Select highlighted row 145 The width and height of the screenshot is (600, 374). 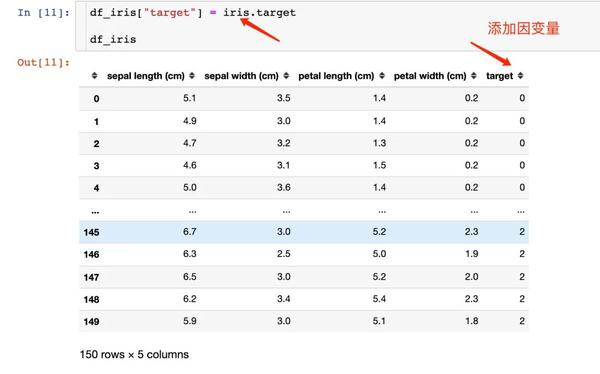[304, 232]
